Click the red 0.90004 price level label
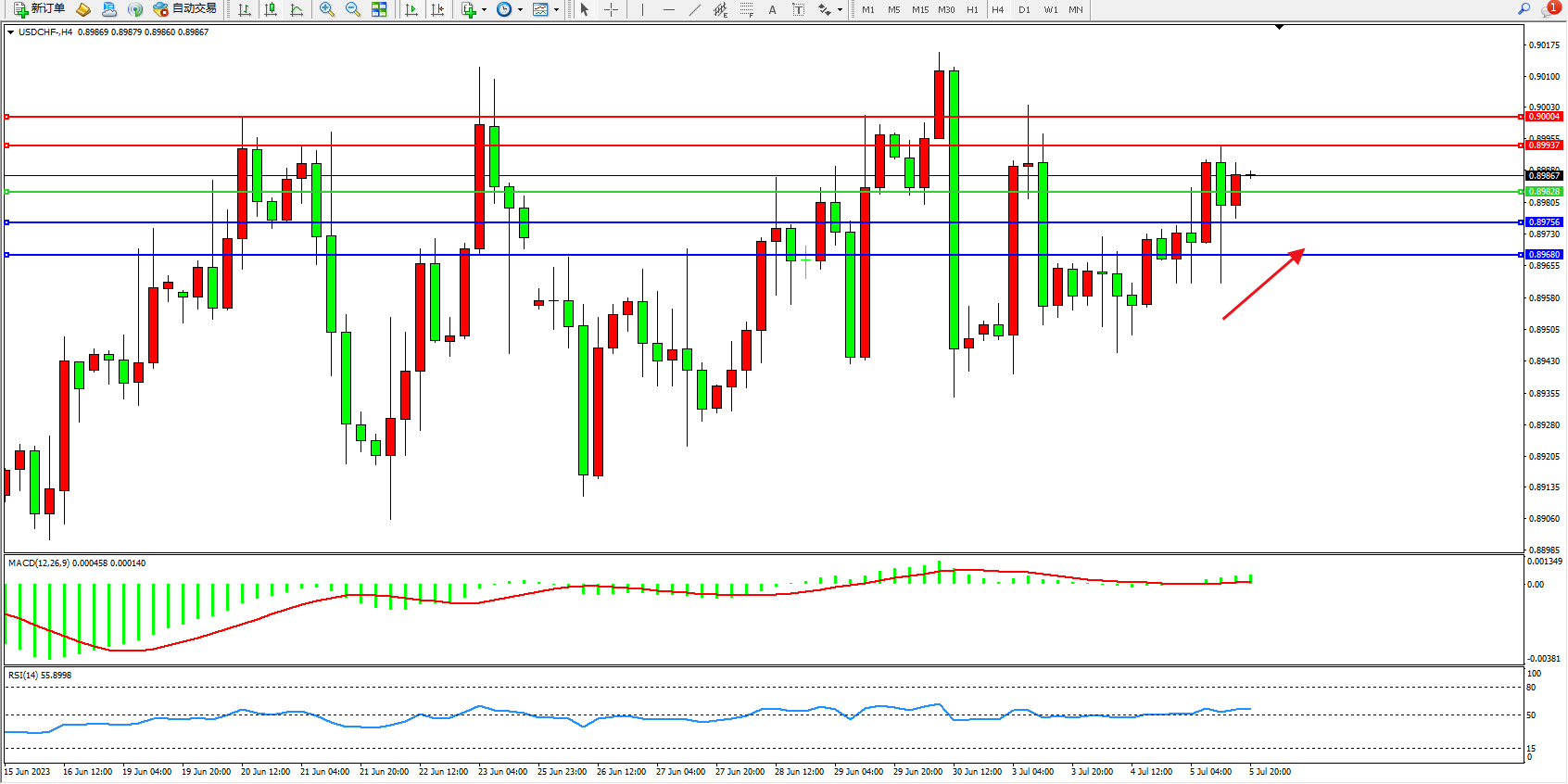 pyautogui.click(x=1544, y=117)
